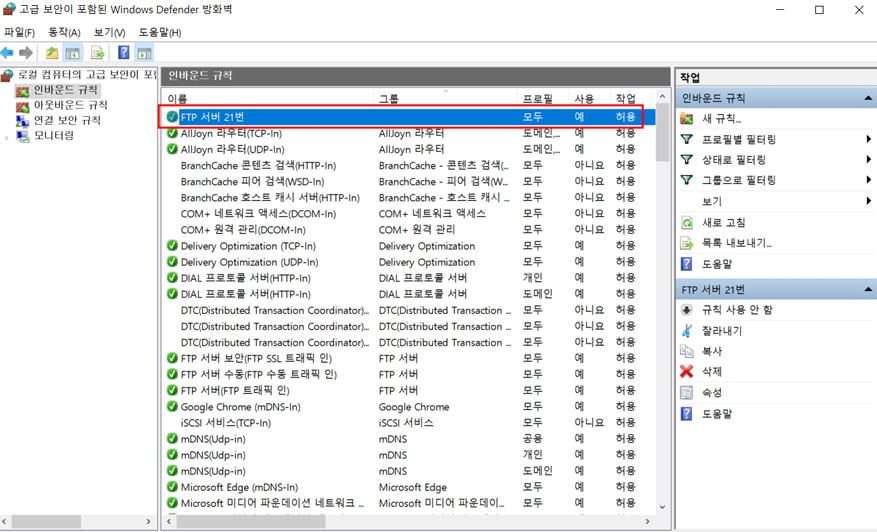This screenshot has height=532, width=877.
Task: Click the 모니터링 tree icon
Action: pos(22,136)
